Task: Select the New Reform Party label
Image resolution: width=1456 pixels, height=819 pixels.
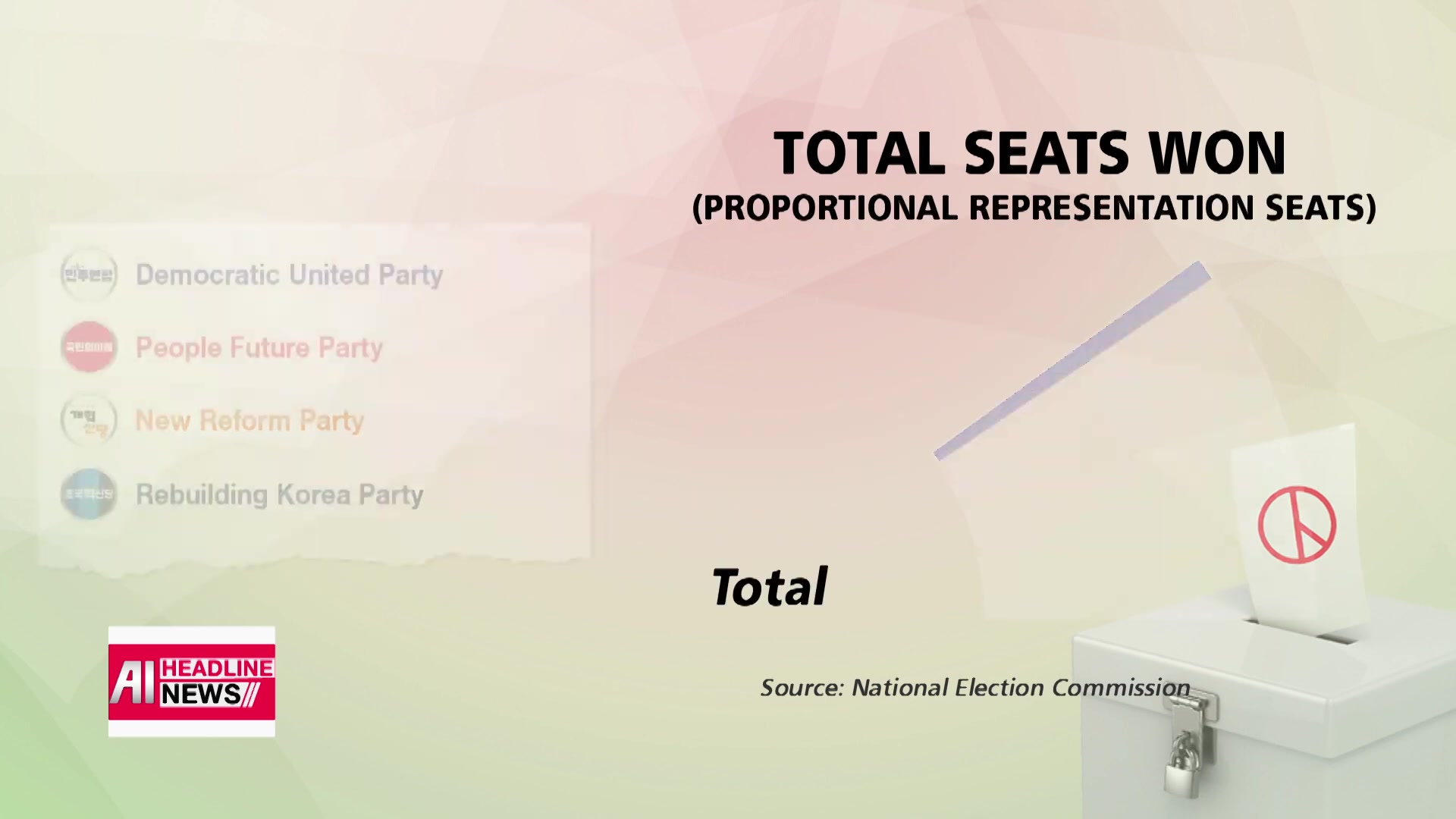Action: pyautogui.click(x=249, y=421)
